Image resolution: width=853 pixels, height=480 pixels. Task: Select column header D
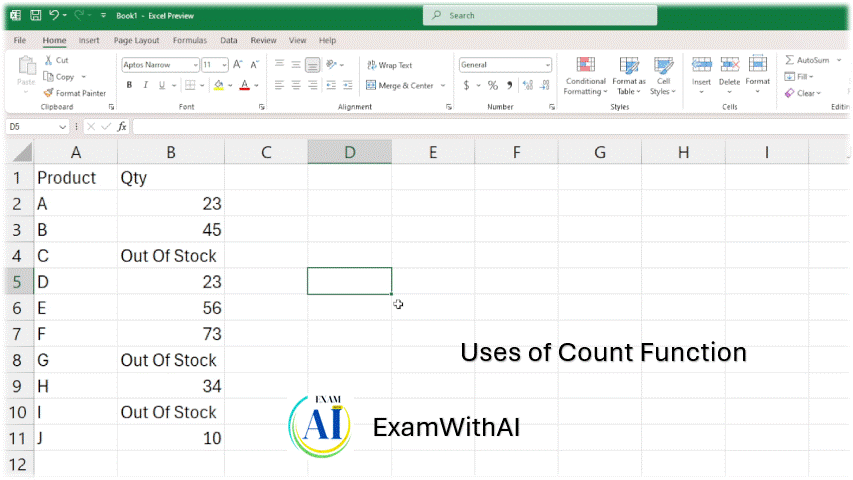pos(349,152)
